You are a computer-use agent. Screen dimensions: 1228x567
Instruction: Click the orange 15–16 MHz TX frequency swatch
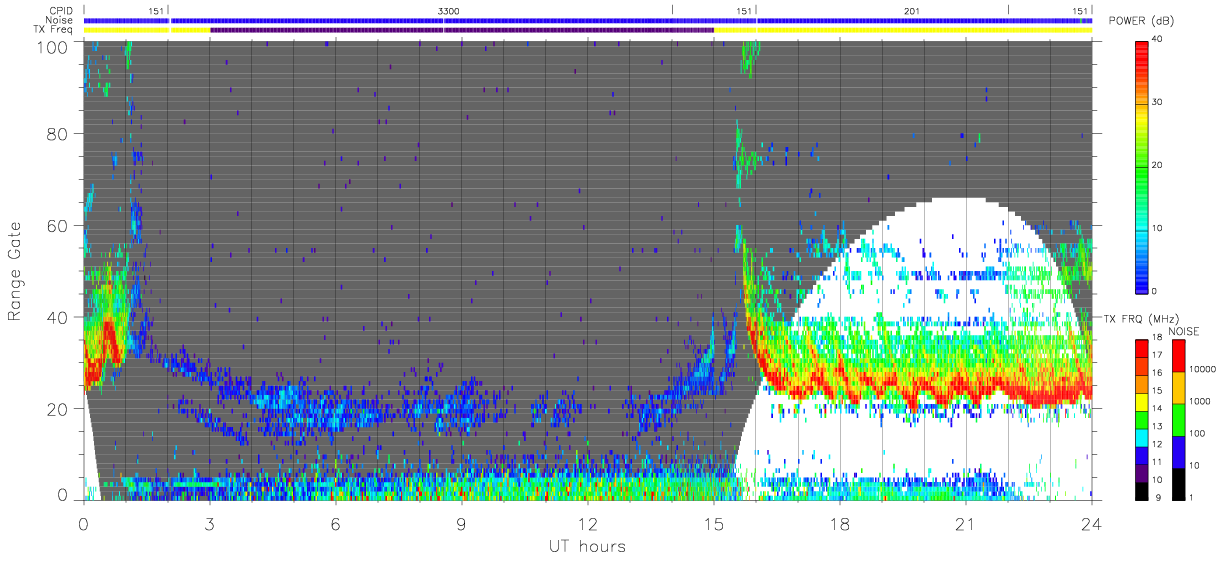coord(1141,383)
